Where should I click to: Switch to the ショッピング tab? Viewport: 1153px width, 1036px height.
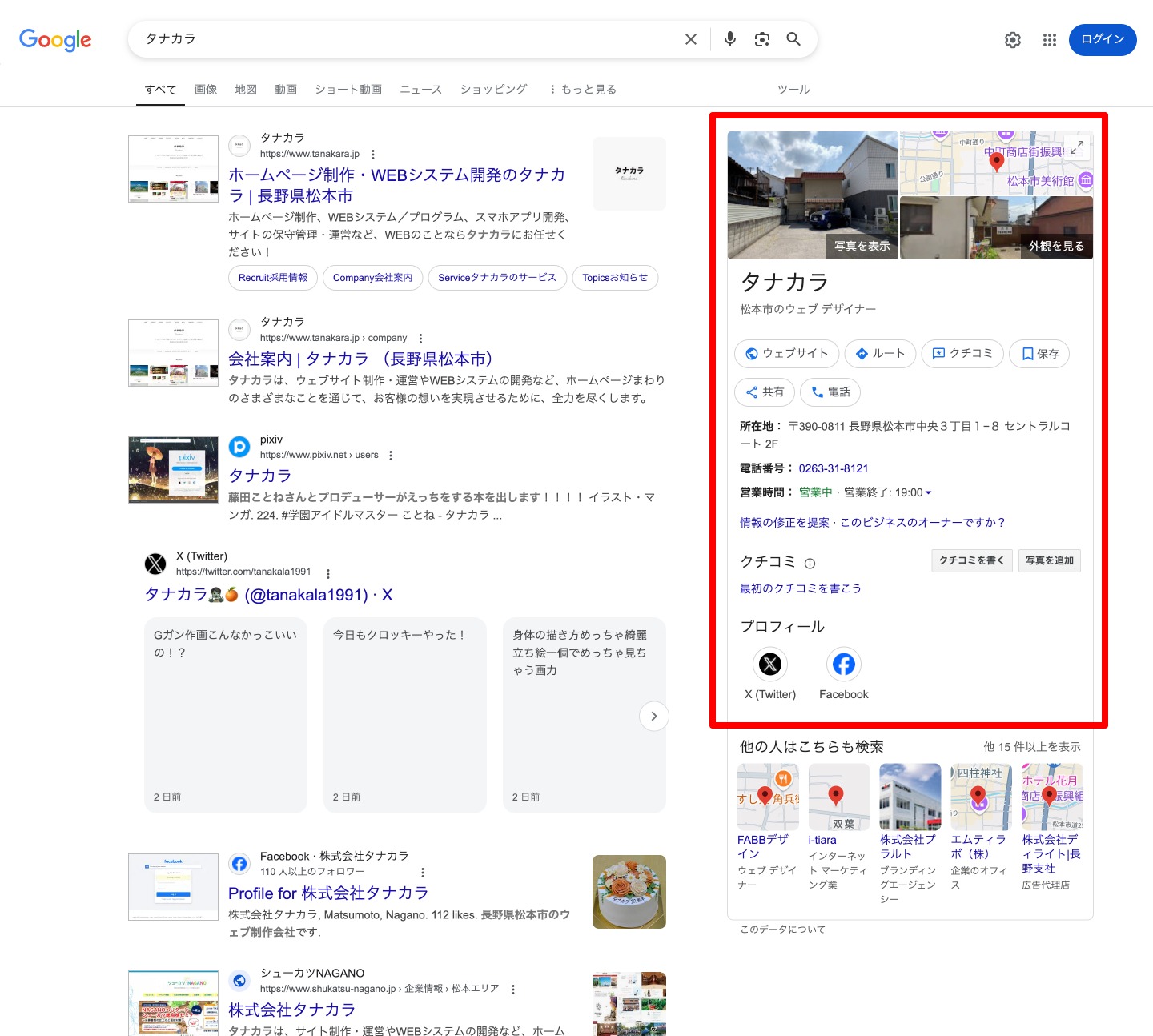[494, 89]
